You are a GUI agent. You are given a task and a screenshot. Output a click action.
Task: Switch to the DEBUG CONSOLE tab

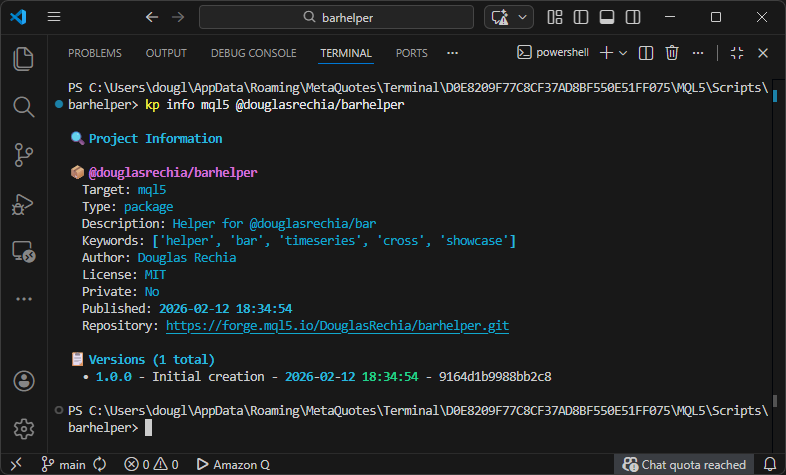253,53
